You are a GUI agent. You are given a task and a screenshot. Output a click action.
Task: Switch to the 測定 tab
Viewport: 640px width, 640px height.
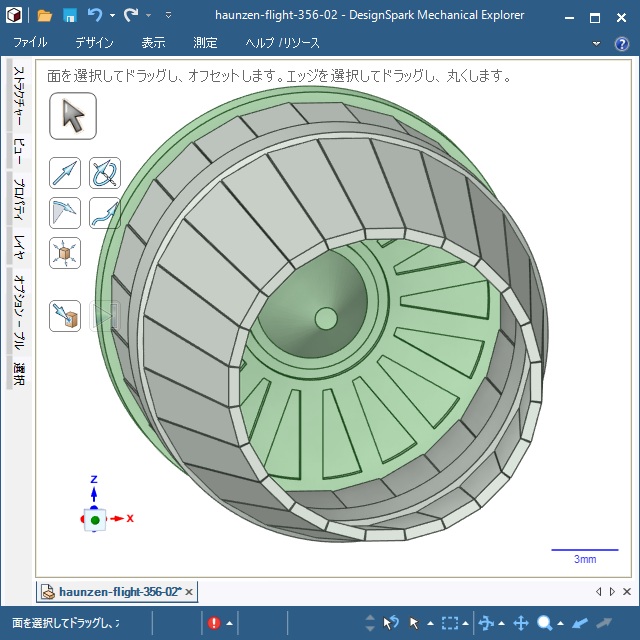[x=205, y=42]
